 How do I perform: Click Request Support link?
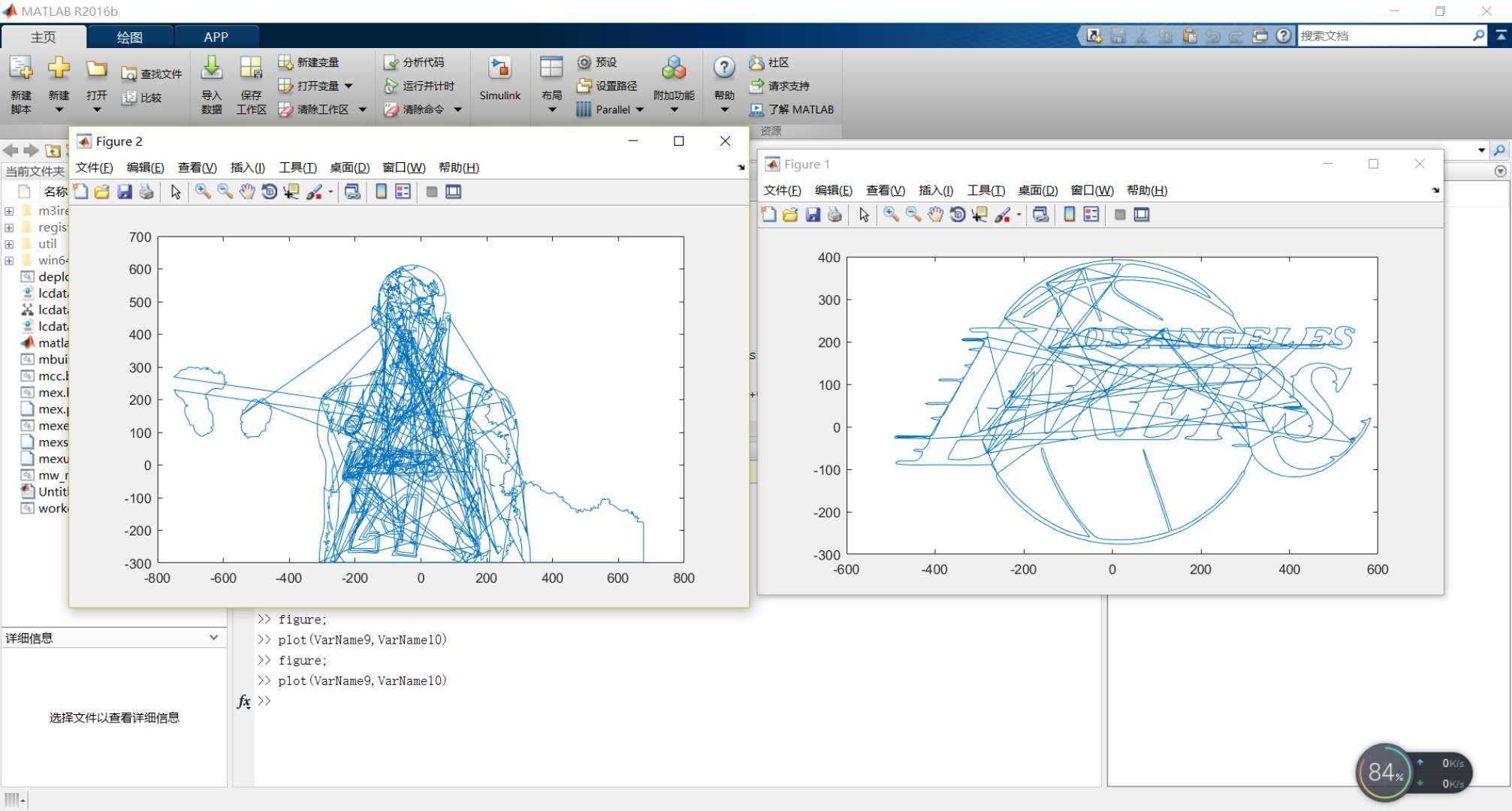click(x=780, y=86)
